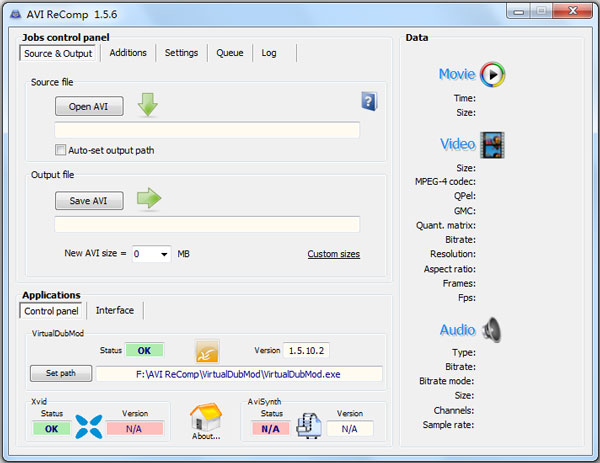The width and height of the screenshot is (600, 463).
Task: Click the Movie play icon
Action: click(x=492, y=74)
